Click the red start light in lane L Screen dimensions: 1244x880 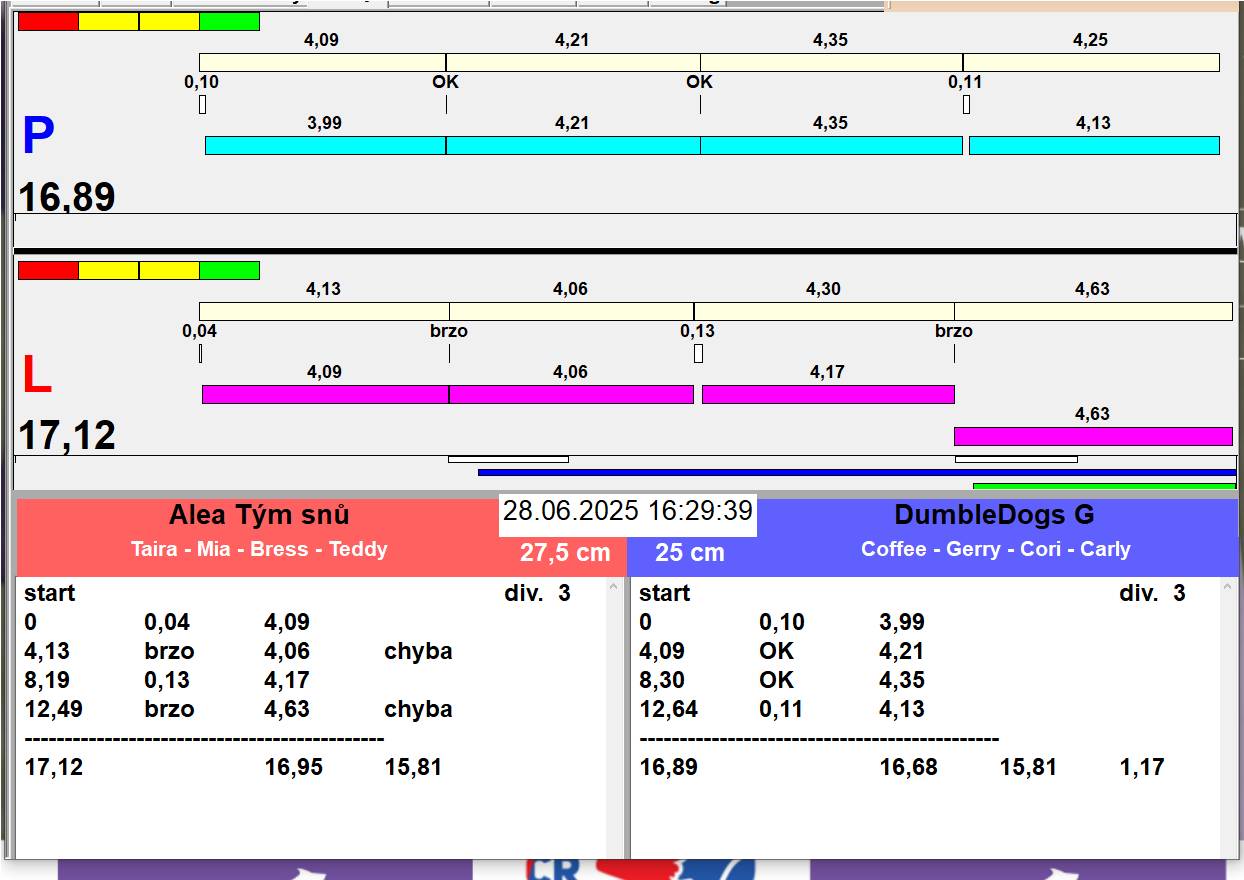tap(48, 270)
